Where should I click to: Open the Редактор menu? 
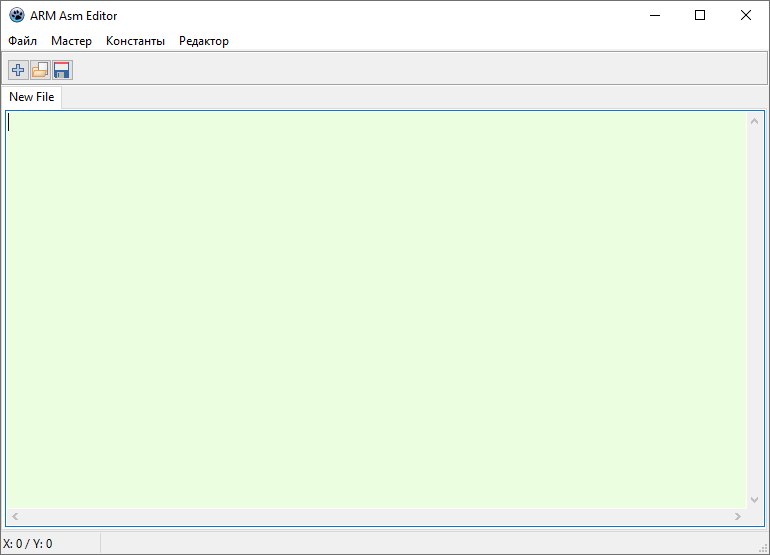[204, 41]
